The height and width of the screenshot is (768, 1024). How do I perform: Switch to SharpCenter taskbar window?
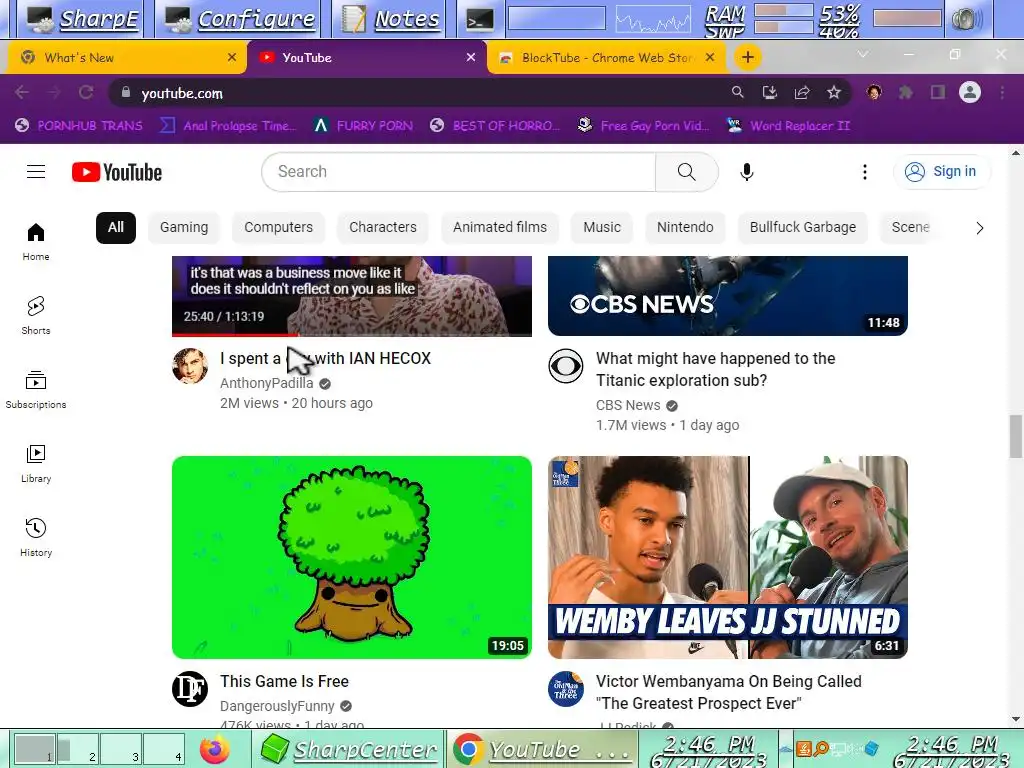(x=349, y=749)
